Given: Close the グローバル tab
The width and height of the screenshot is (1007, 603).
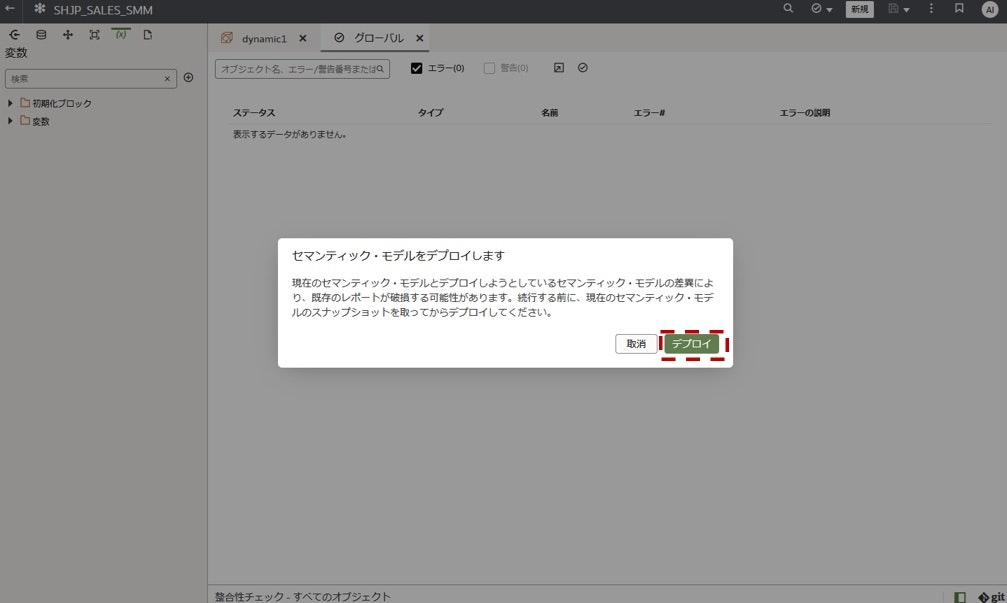Looking at the screenshot, I should coord(419,39).
